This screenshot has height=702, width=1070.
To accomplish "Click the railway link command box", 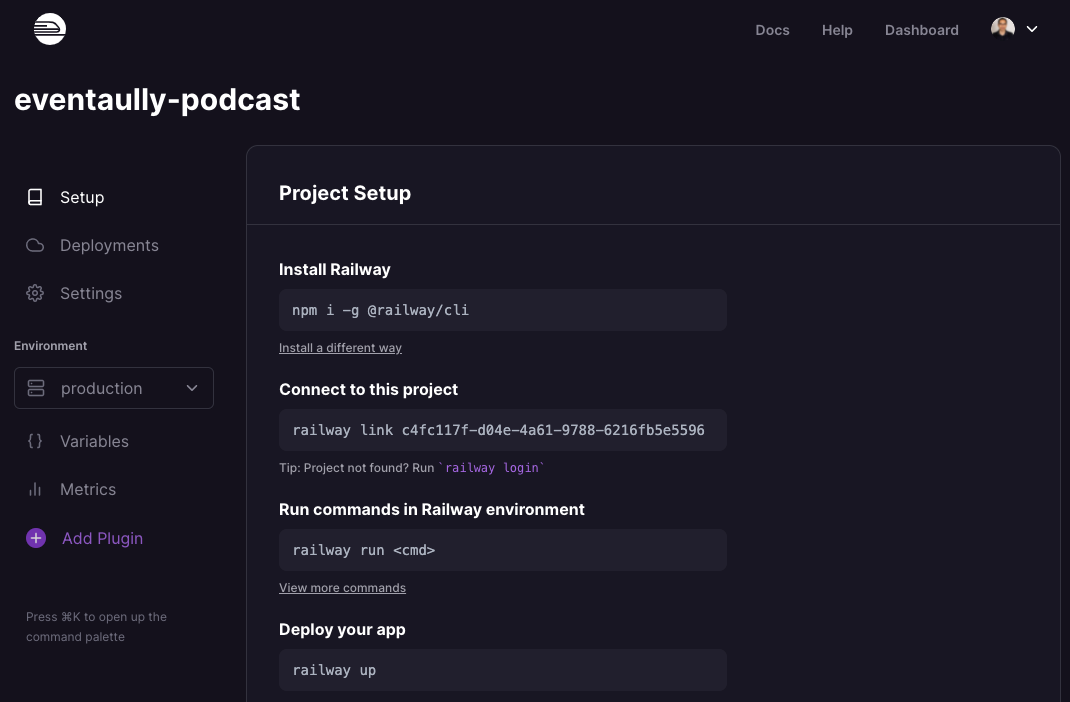I will pyautogui.click(x=503, y=430).
